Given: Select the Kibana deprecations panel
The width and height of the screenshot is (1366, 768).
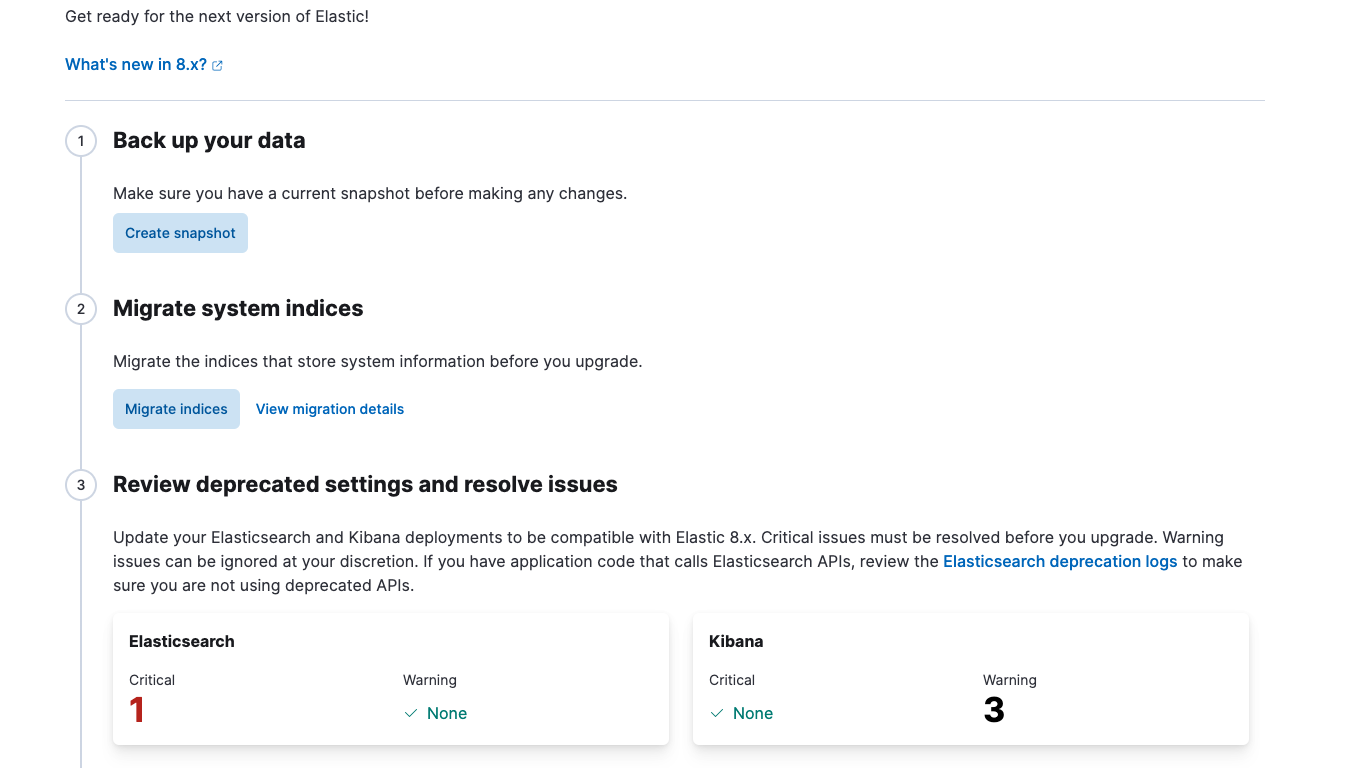Looking at the screenshot, I should click(969, 678).
